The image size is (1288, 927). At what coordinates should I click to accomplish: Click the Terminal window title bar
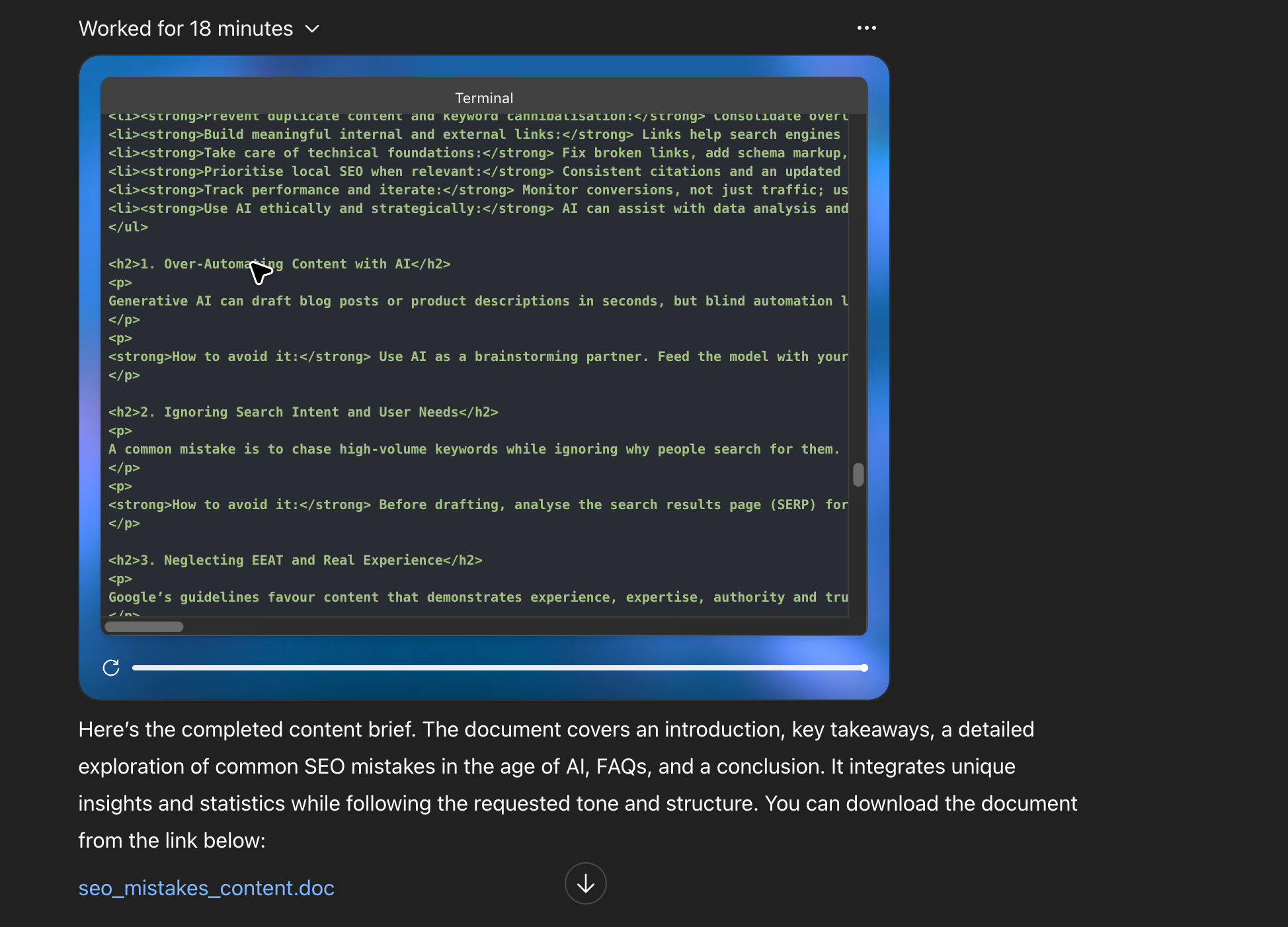[x=484, y=98]
